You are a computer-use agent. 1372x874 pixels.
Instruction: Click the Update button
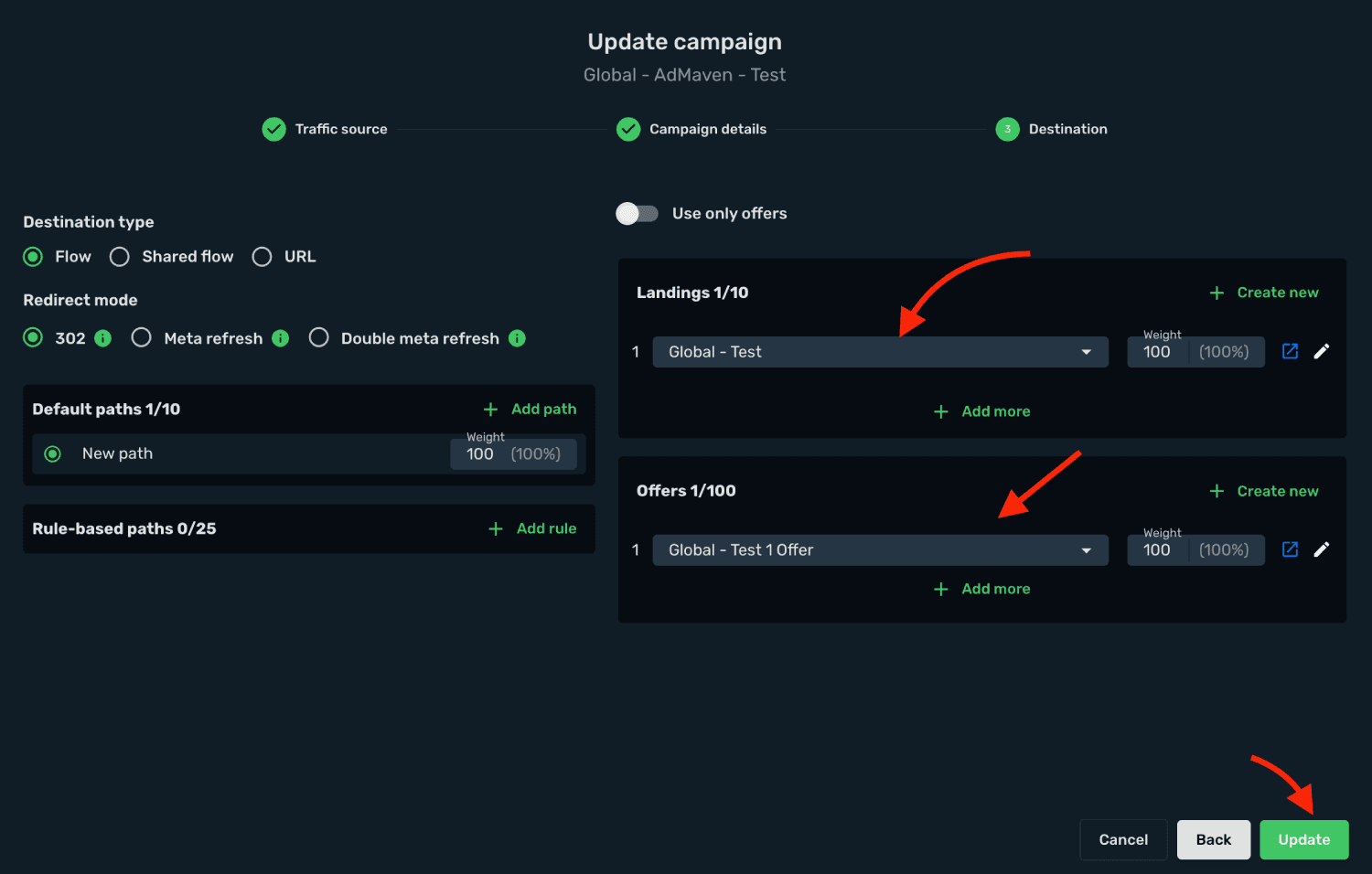[x=1304, y=839]
